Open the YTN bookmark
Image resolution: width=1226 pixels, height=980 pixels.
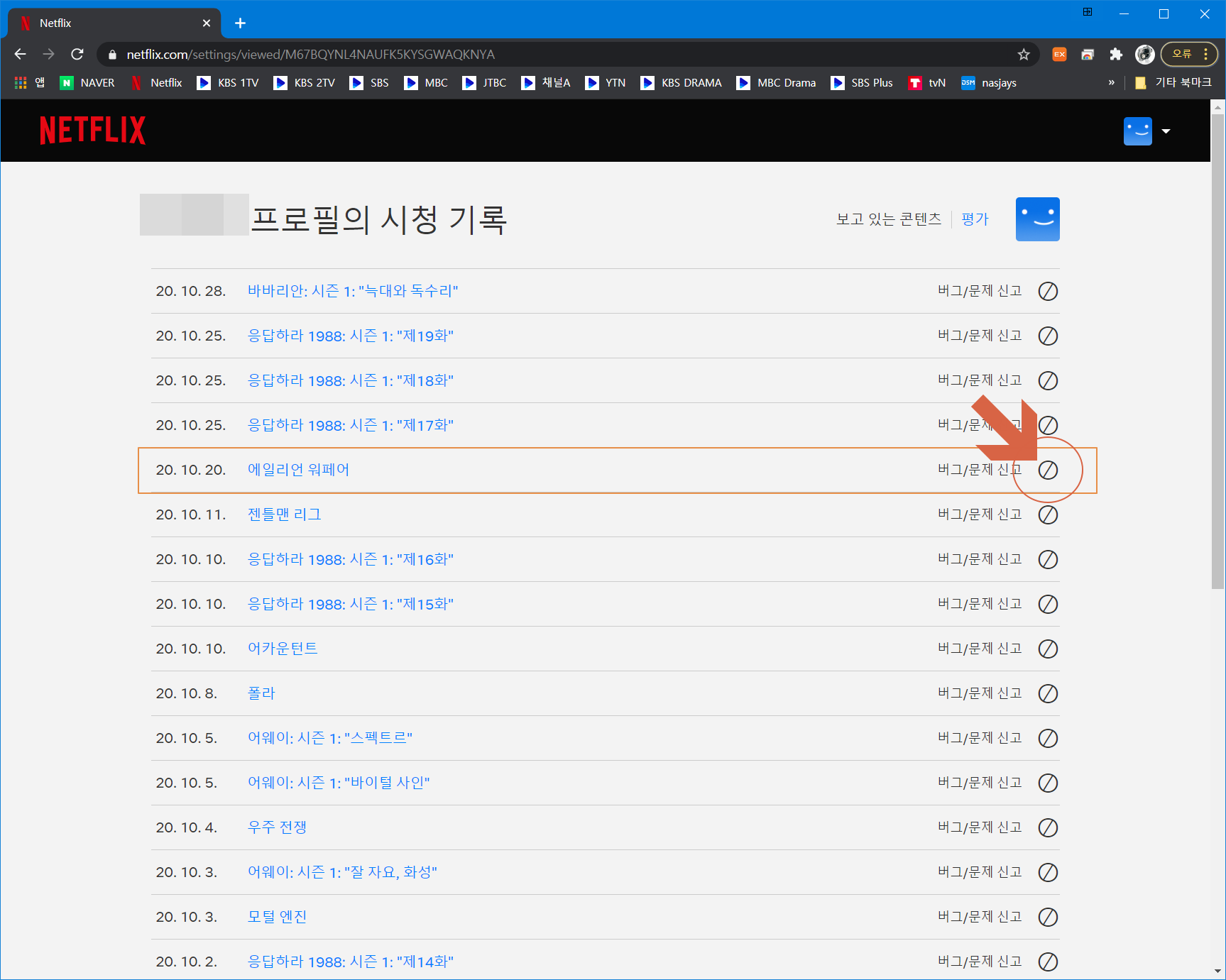coord(606,83)
